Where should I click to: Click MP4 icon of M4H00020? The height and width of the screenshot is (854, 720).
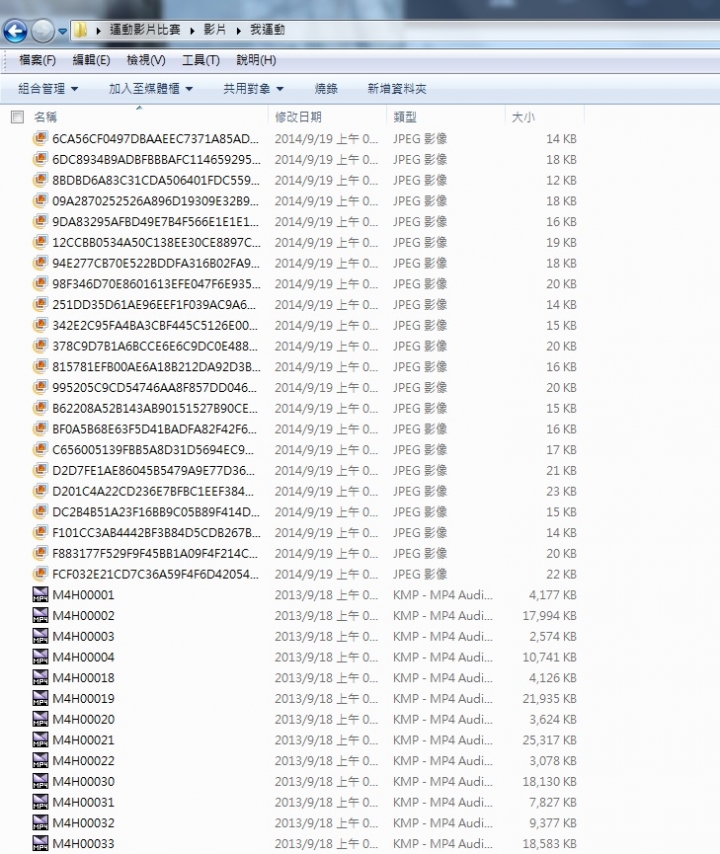click(x=40, y=719)
